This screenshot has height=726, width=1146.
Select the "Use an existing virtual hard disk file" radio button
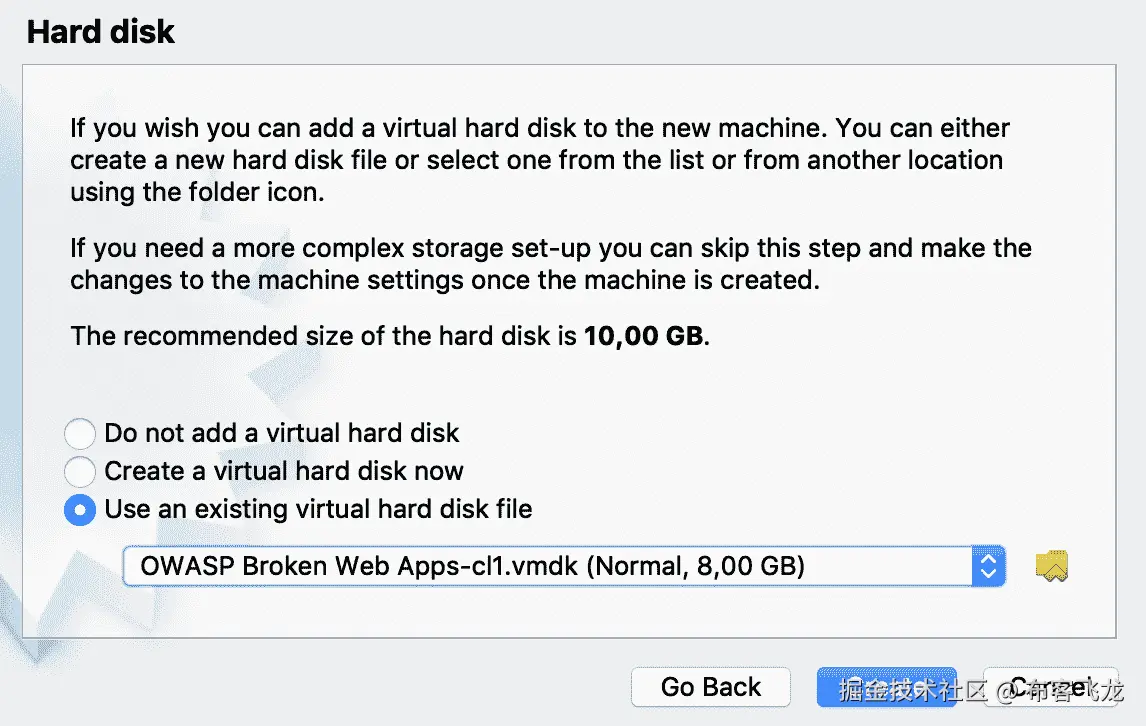tap(80, 510)
